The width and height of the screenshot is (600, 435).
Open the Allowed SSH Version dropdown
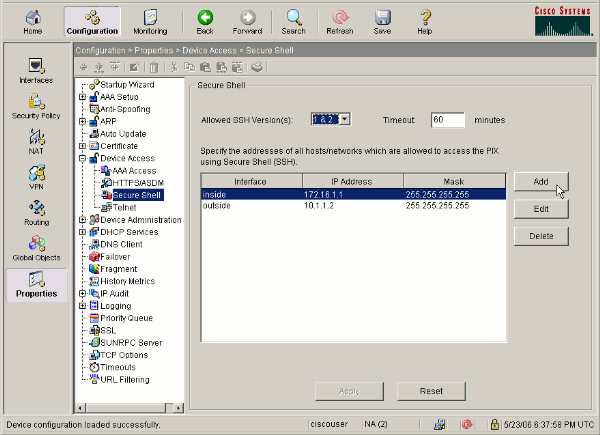345,119
